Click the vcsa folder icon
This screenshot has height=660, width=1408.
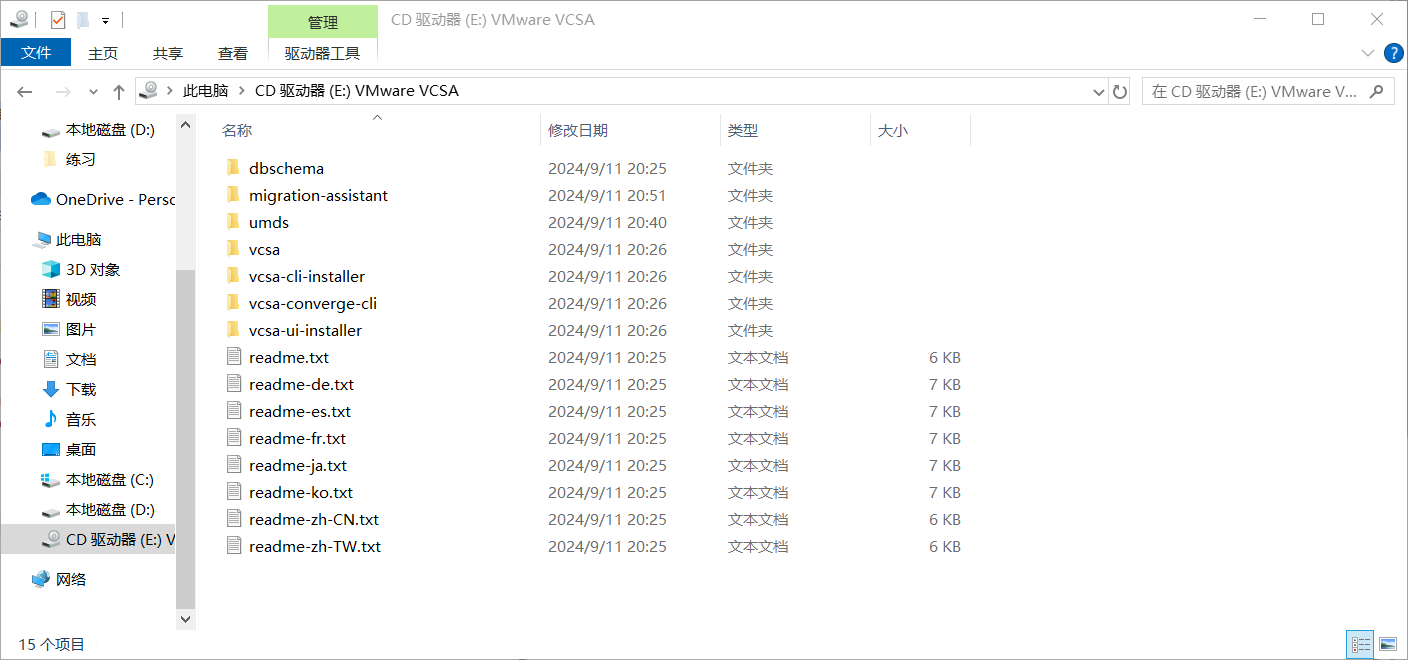(233, 249)
